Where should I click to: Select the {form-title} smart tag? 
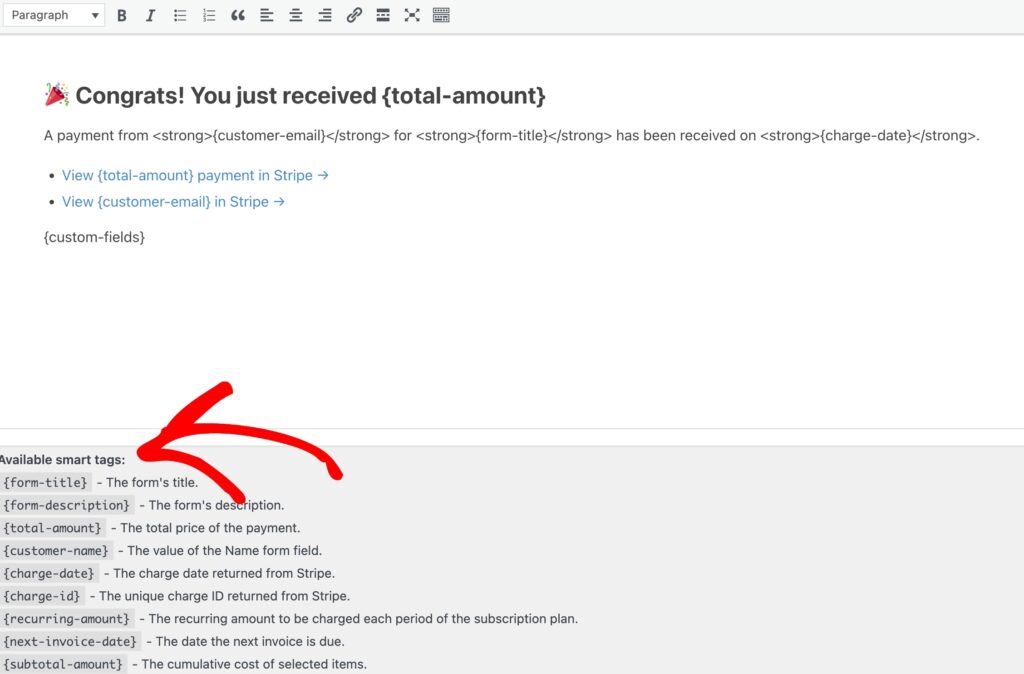coord(46,482)
